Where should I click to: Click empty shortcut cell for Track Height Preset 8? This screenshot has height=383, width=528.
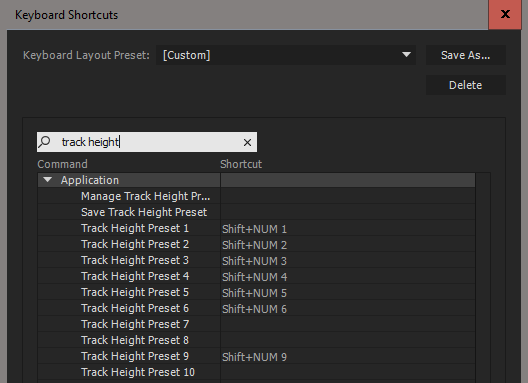(348, 340)
